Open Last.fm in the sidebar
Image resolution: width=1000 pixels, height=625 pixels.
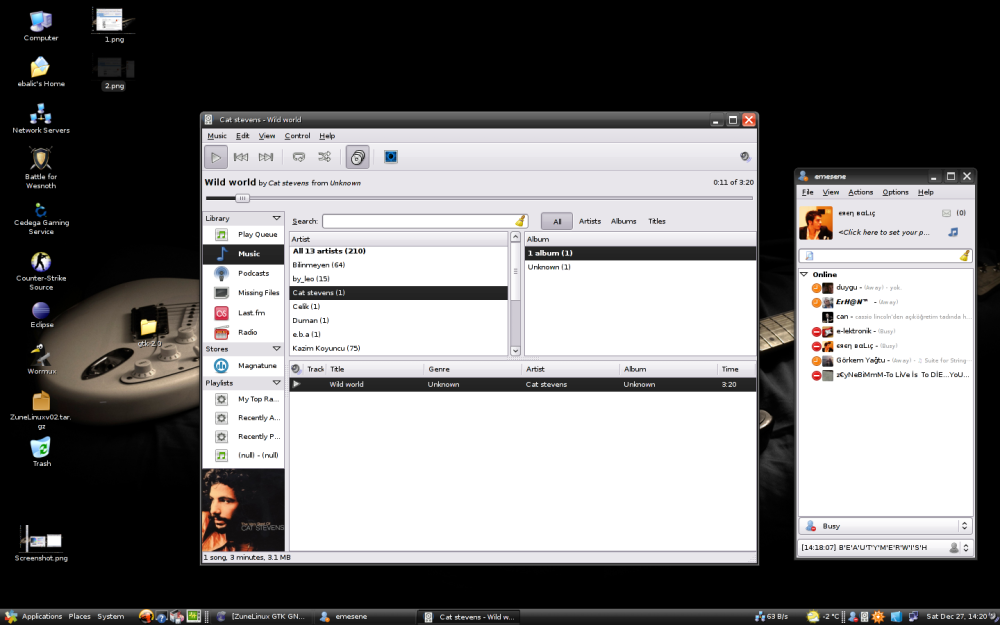243,313
